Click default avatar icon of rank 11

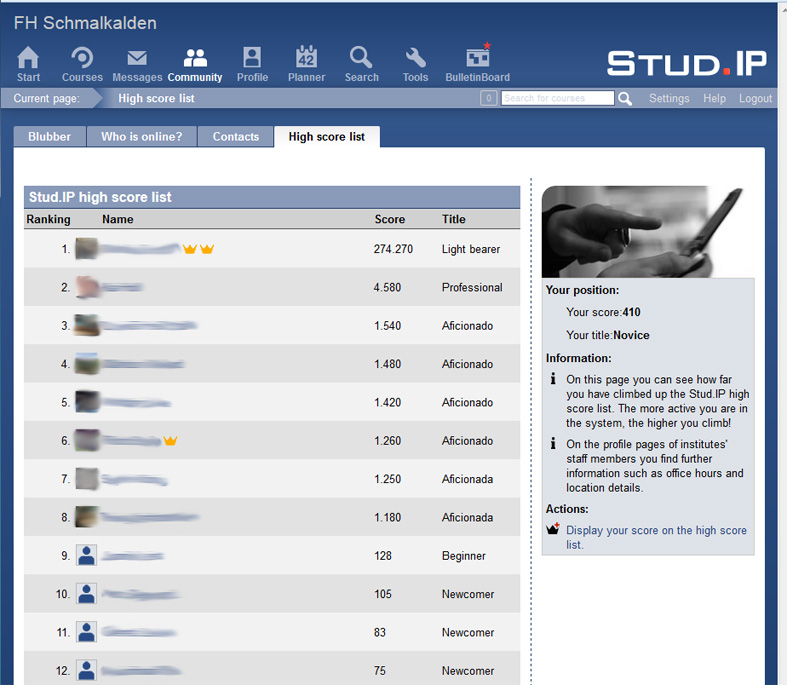(86, 632)
